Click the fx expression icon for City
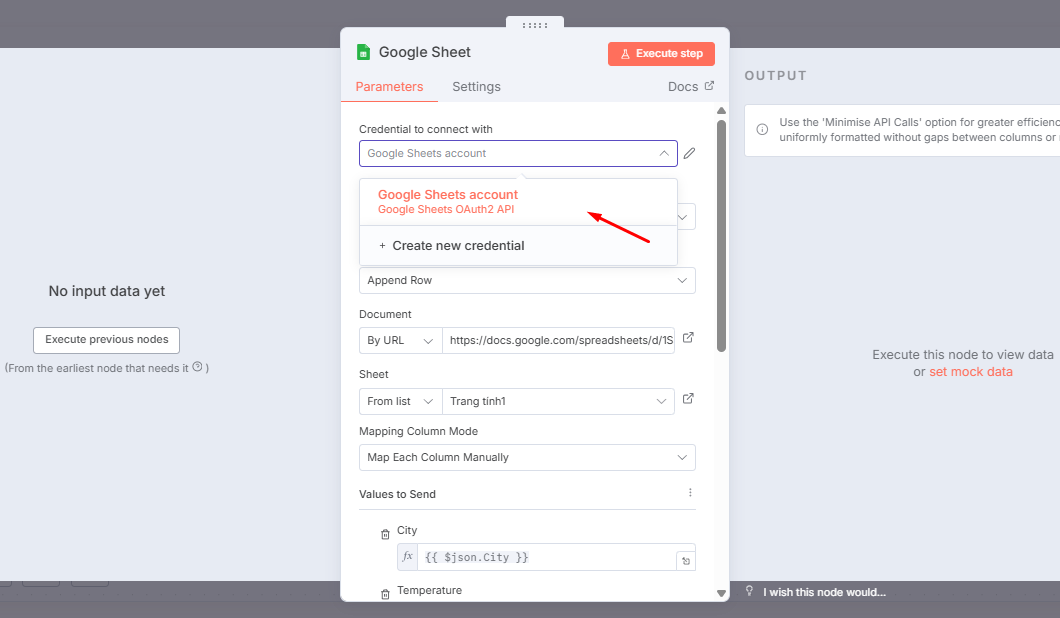The image size is (1060, 618). 407,557
